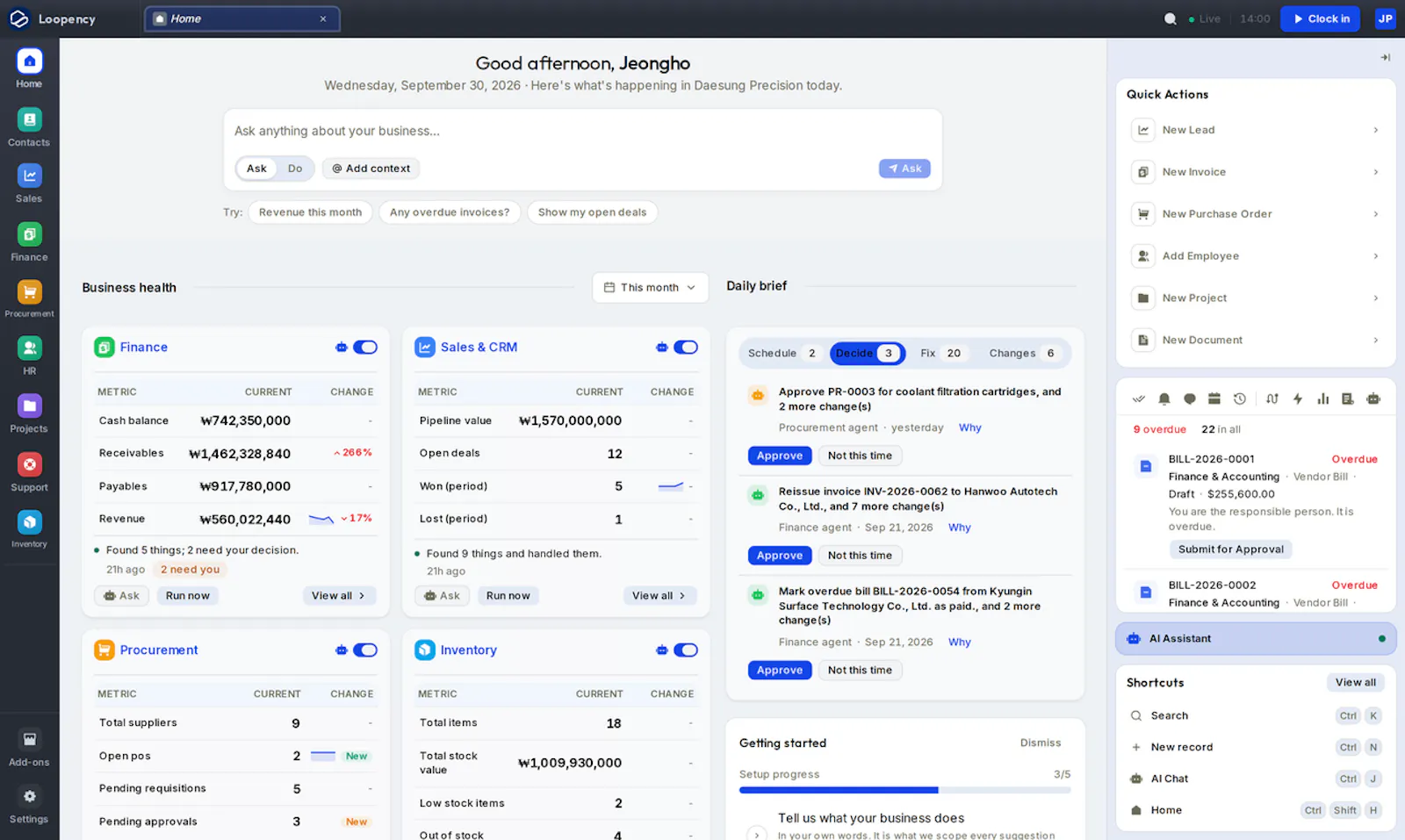This screenshot has height=840, width=1405.
Task: Click Run now in the Finance card
Action: pos(188,596)
